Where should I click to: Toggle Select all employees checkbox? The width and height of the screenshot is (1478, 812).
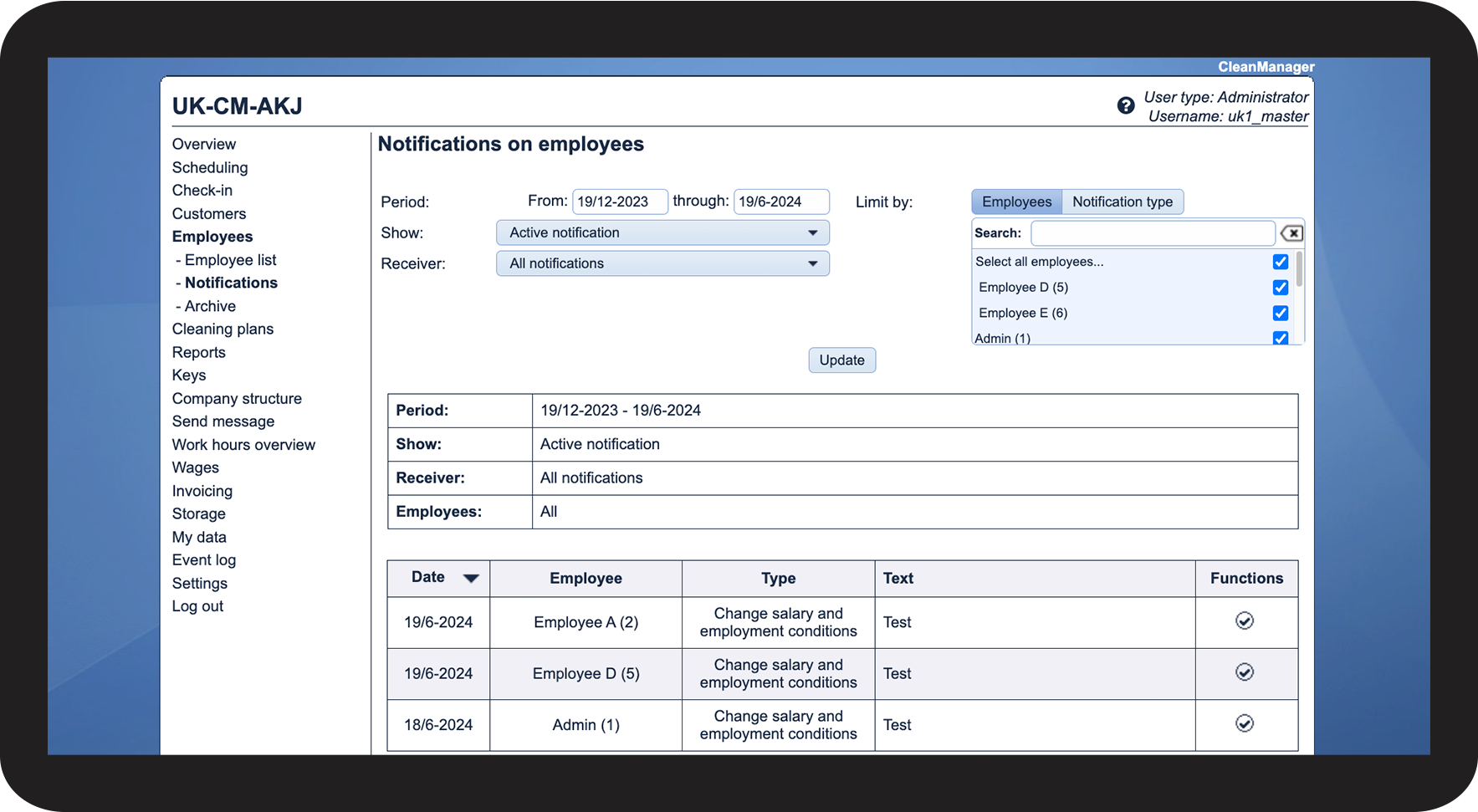pyautogui.click(x=1280, y=262)
